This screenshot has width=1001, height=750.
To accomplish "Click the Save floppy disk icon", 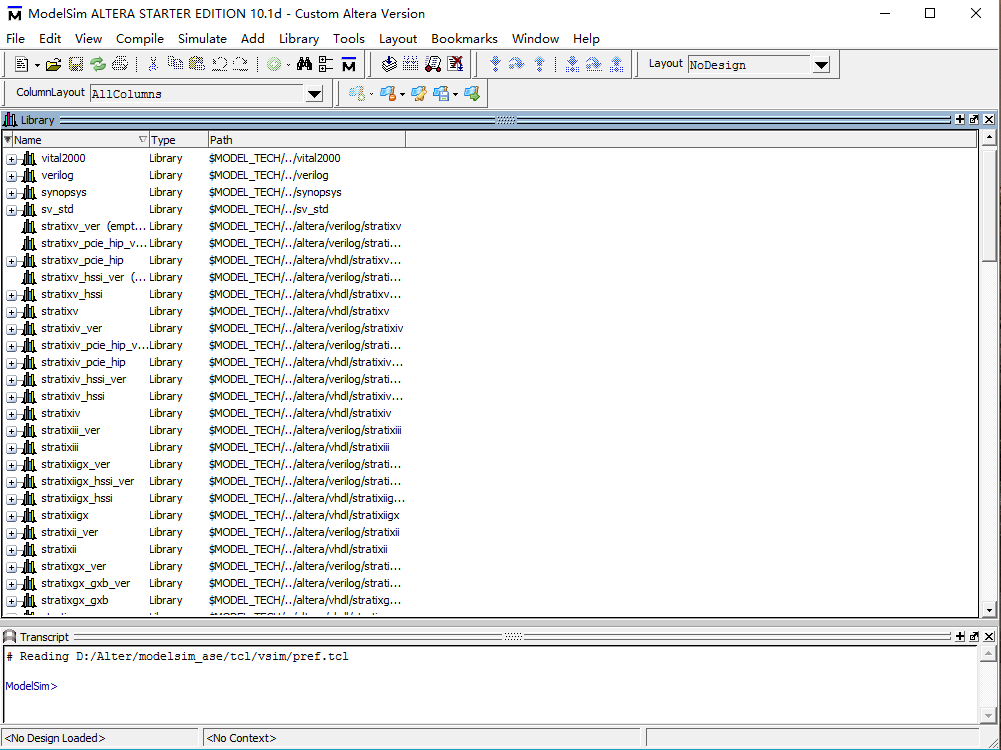I will 76,64.
